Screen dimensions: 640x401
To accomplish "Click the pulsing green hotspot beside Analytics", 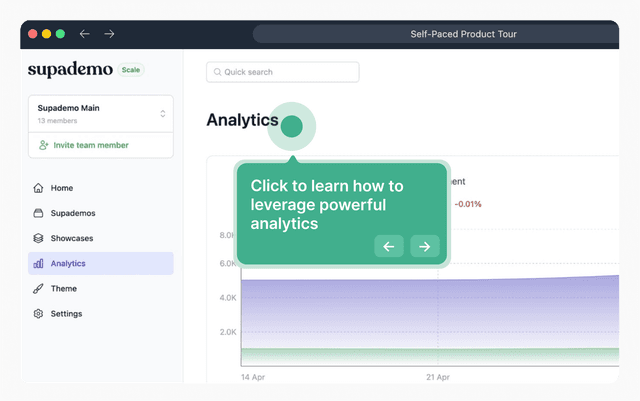I will pos(292,126).
